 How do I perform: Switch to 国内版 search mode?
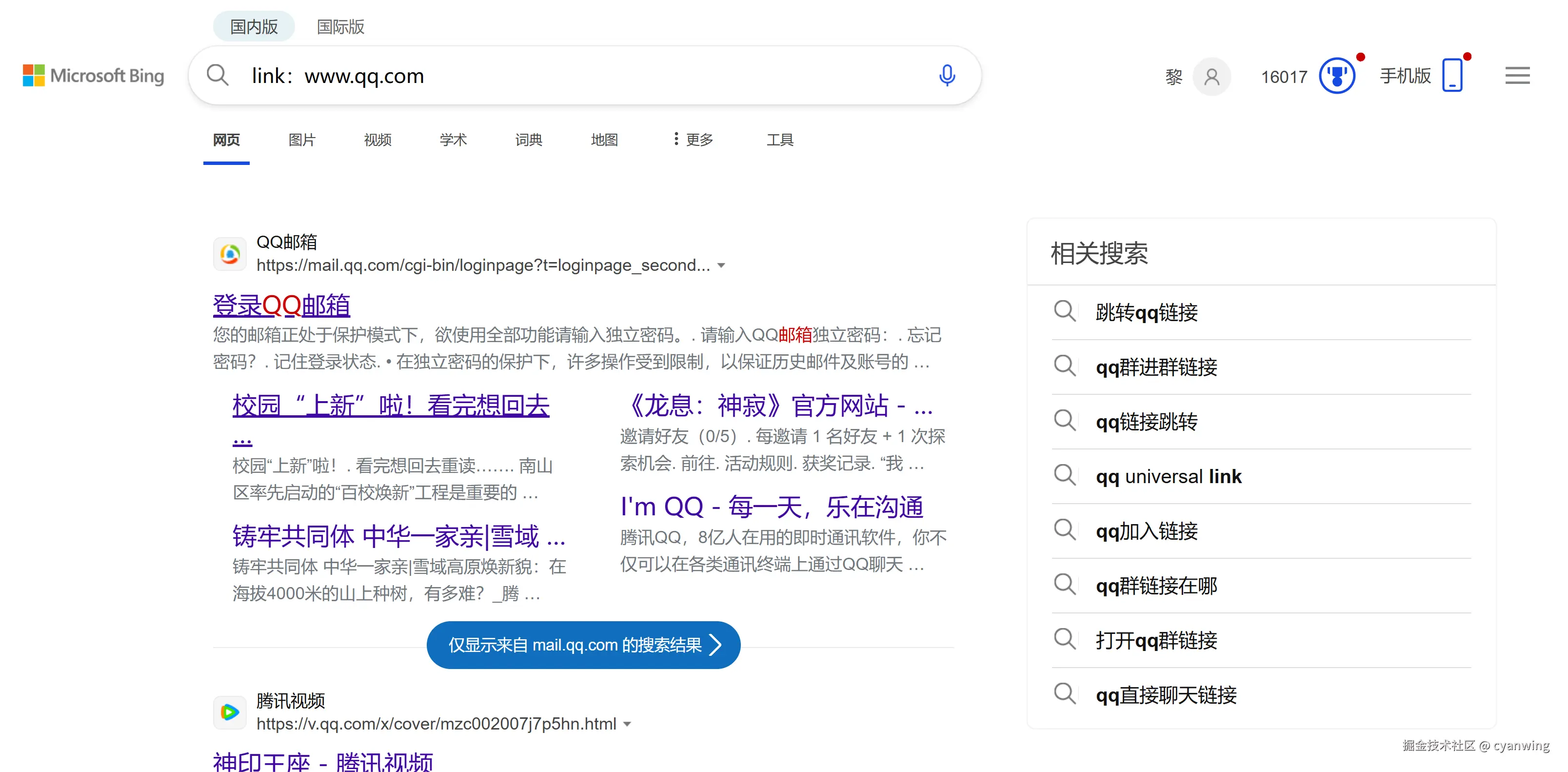pyautogui.click(x=254, y=27)
